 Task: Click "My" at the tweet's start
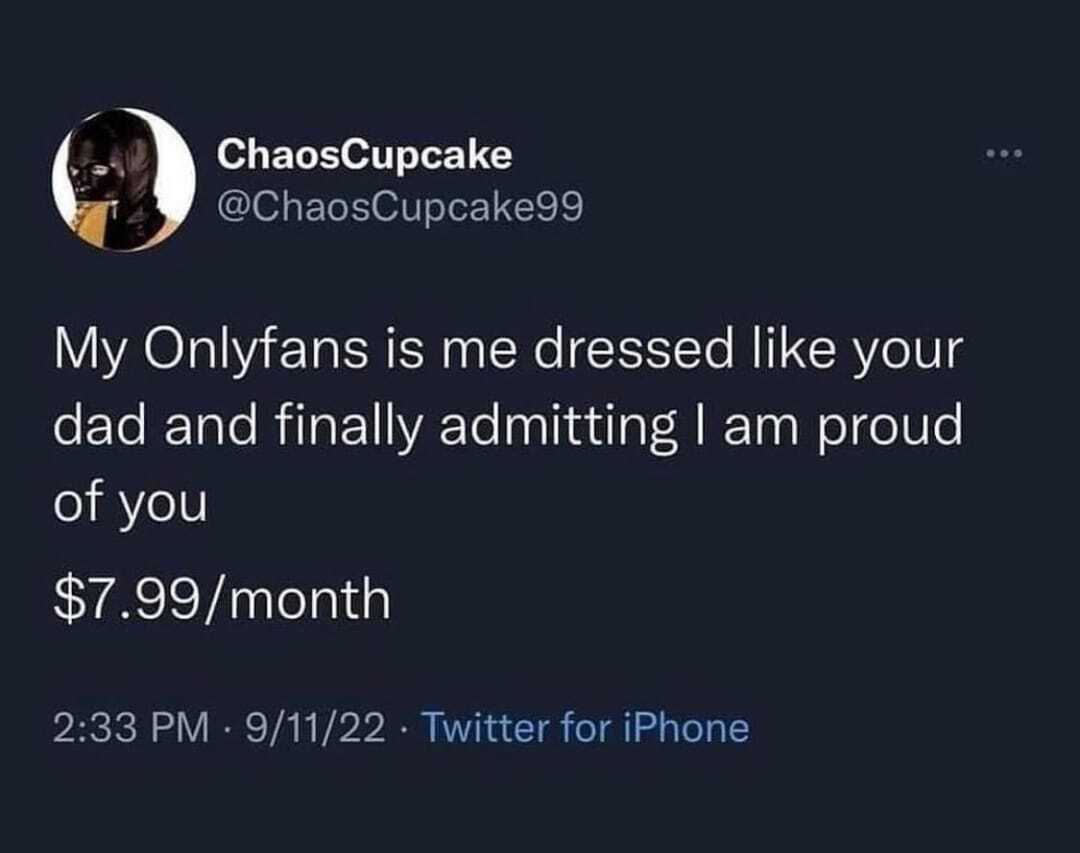87,354
